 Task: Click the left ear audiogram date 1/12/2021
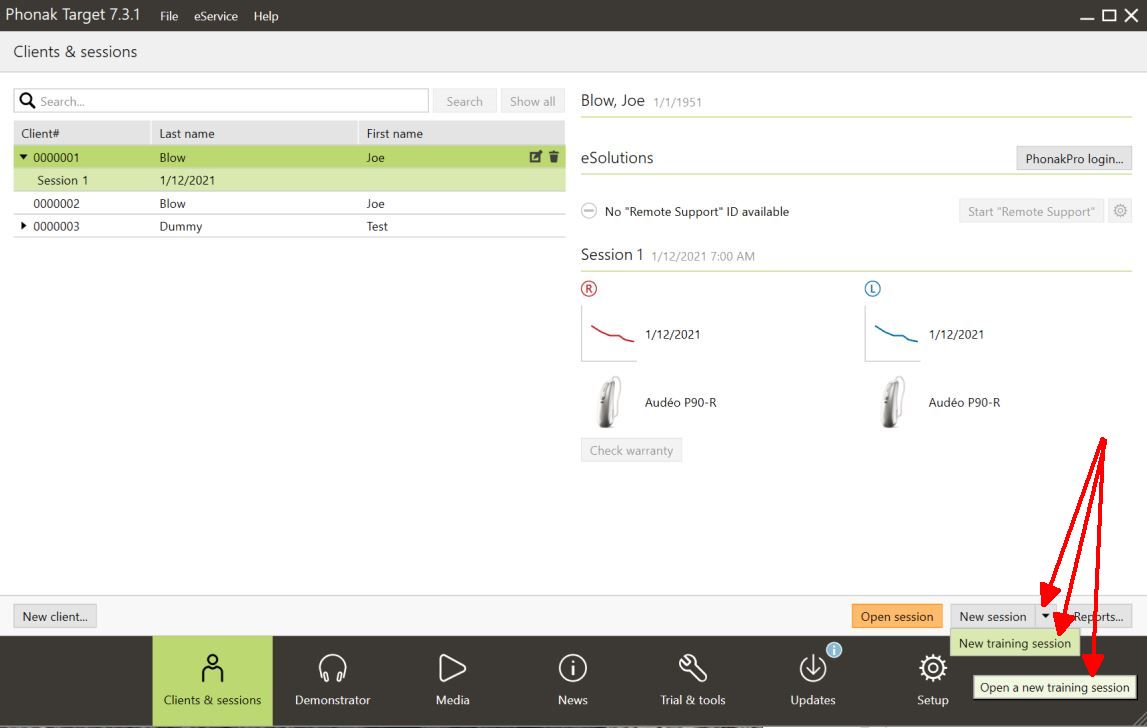click(956, 334)
